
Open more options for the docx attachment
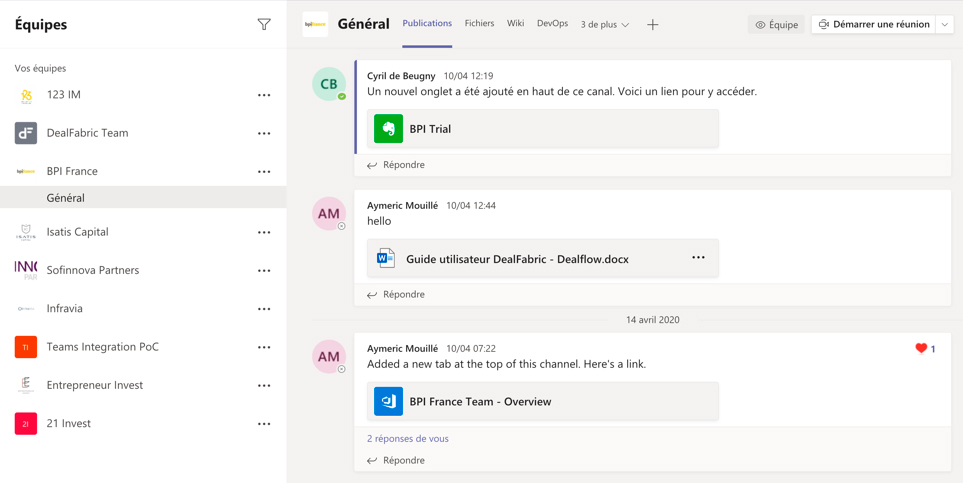[x=698, y=257]
